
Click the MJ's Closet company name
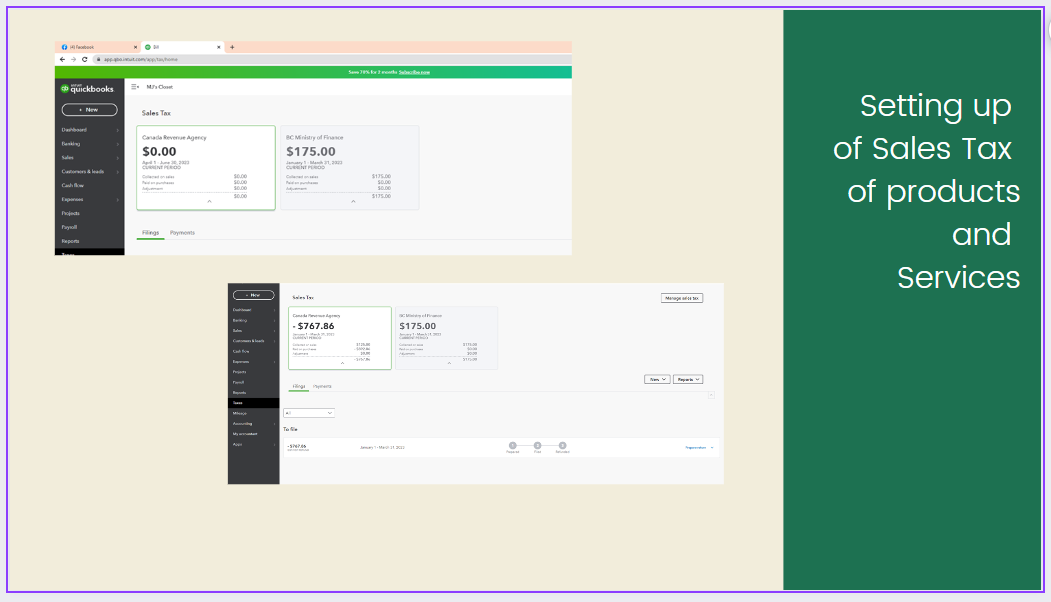160,86
